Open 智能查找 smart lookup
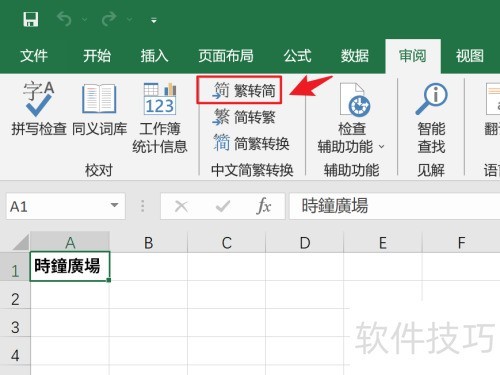500x375 pixels. (431, 117)
